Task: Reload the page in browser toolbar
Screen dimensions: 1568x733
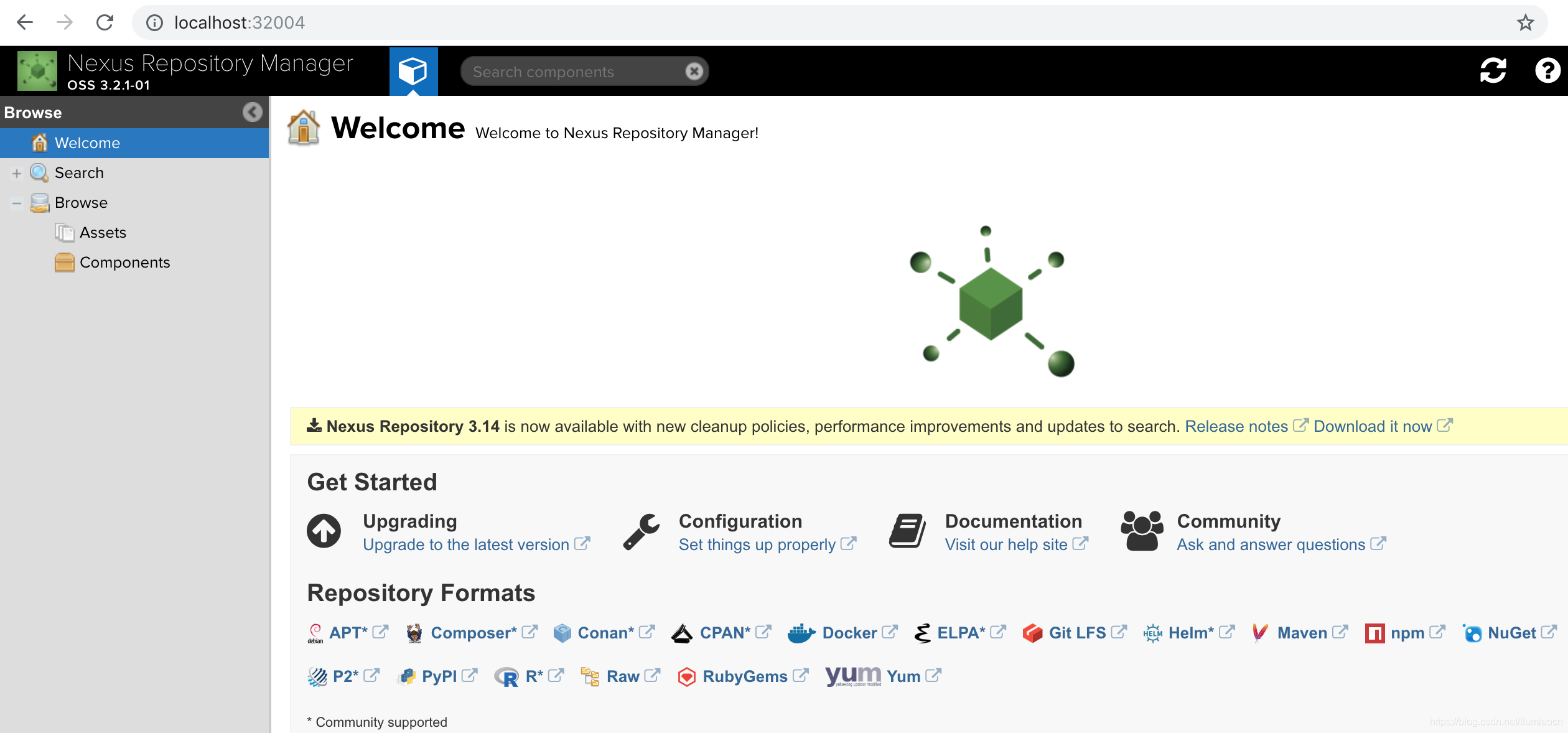Action: pyautogui.click(x=105, y=23)
